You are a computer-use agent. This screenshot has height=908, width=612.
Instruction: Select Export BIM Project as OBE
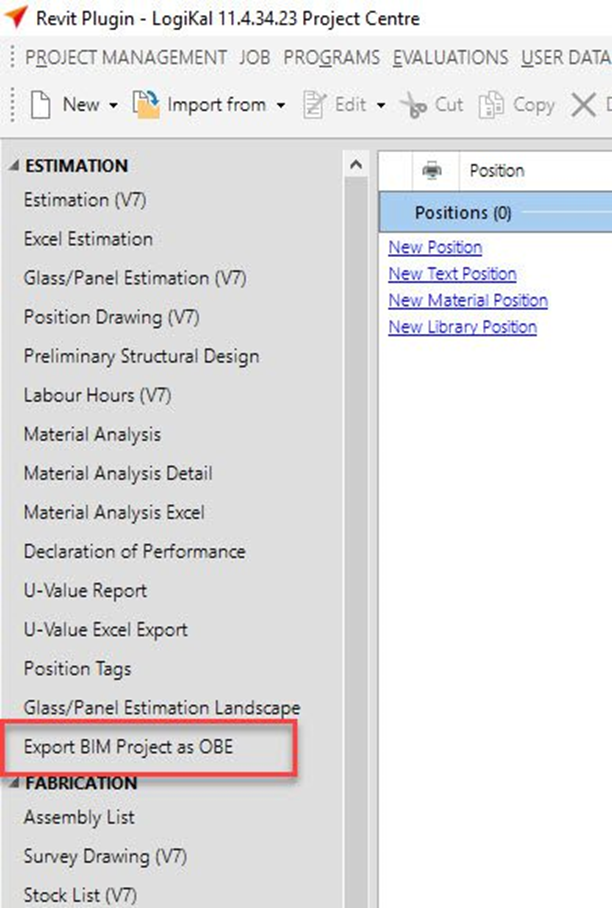point(128,747)
